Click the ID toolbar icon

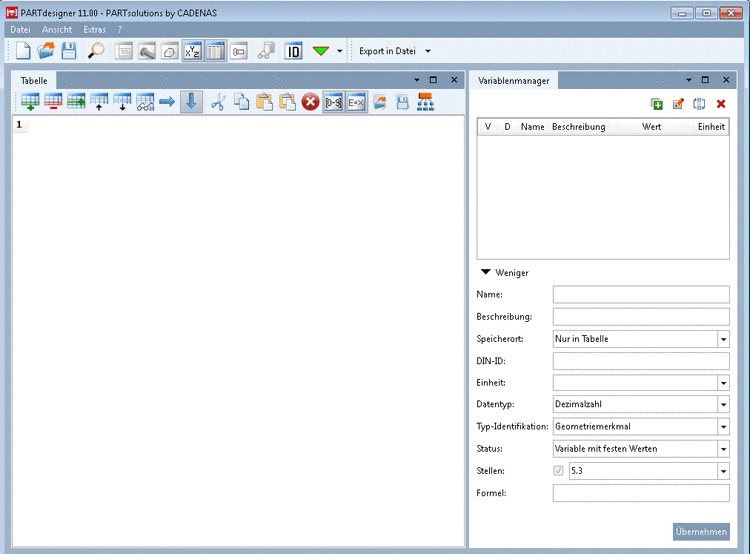293,51
